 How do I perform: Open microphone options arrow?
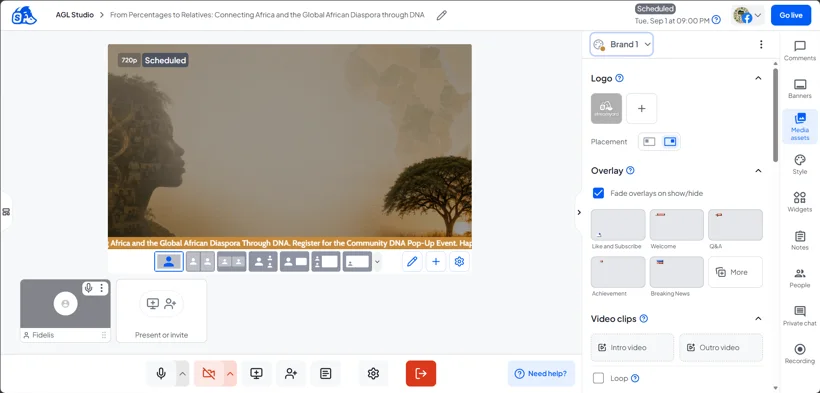pyautogui.click(x=182, y=374)
